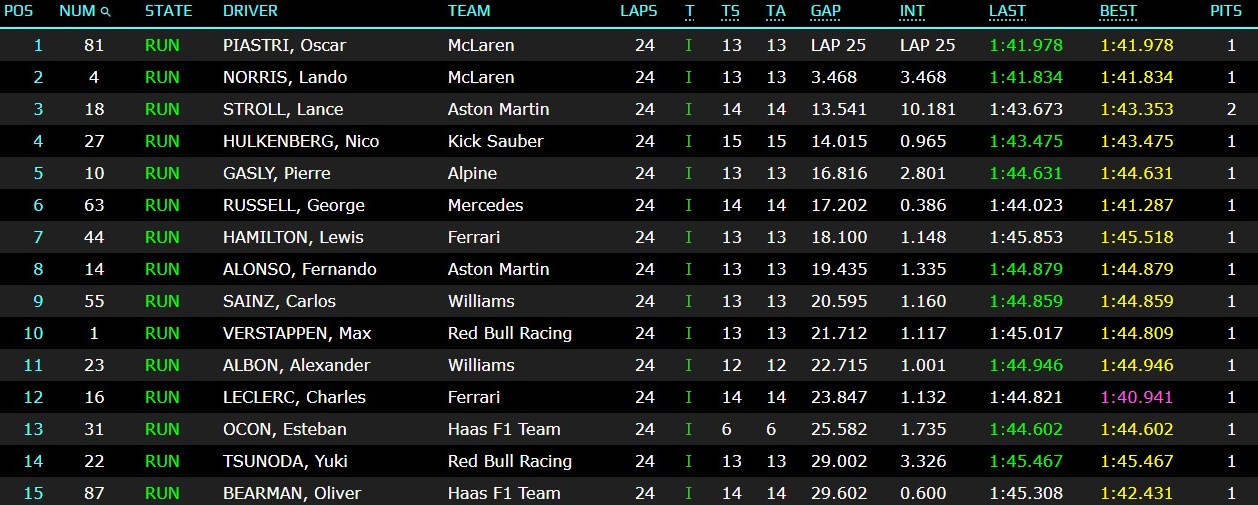This screenshot has width=1258, height=505.
Task: Click the TA column header
Action: [775, 11]
